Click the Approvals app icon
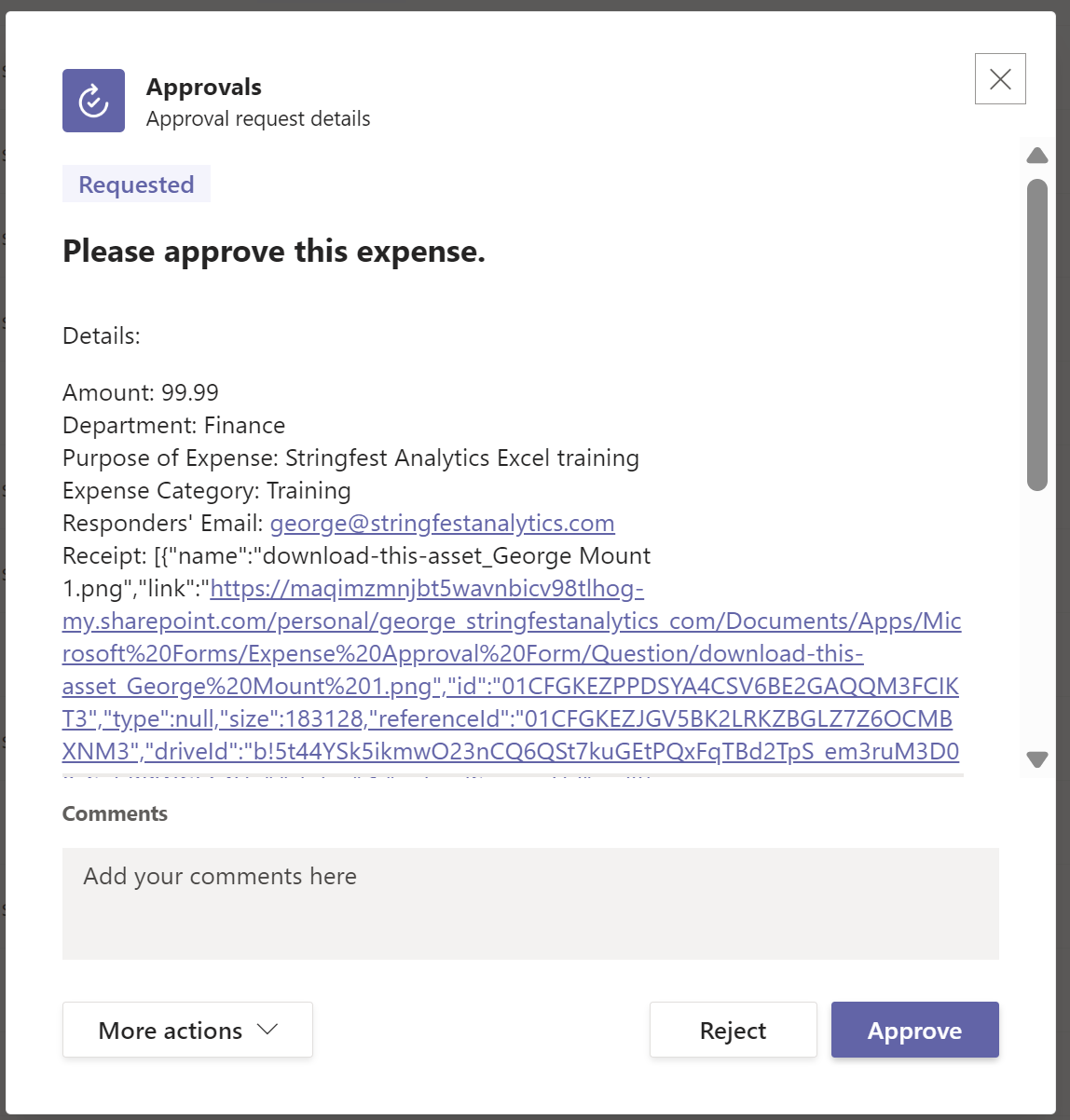This screenshot has height=1120, width=1070. tap(93, 101)
